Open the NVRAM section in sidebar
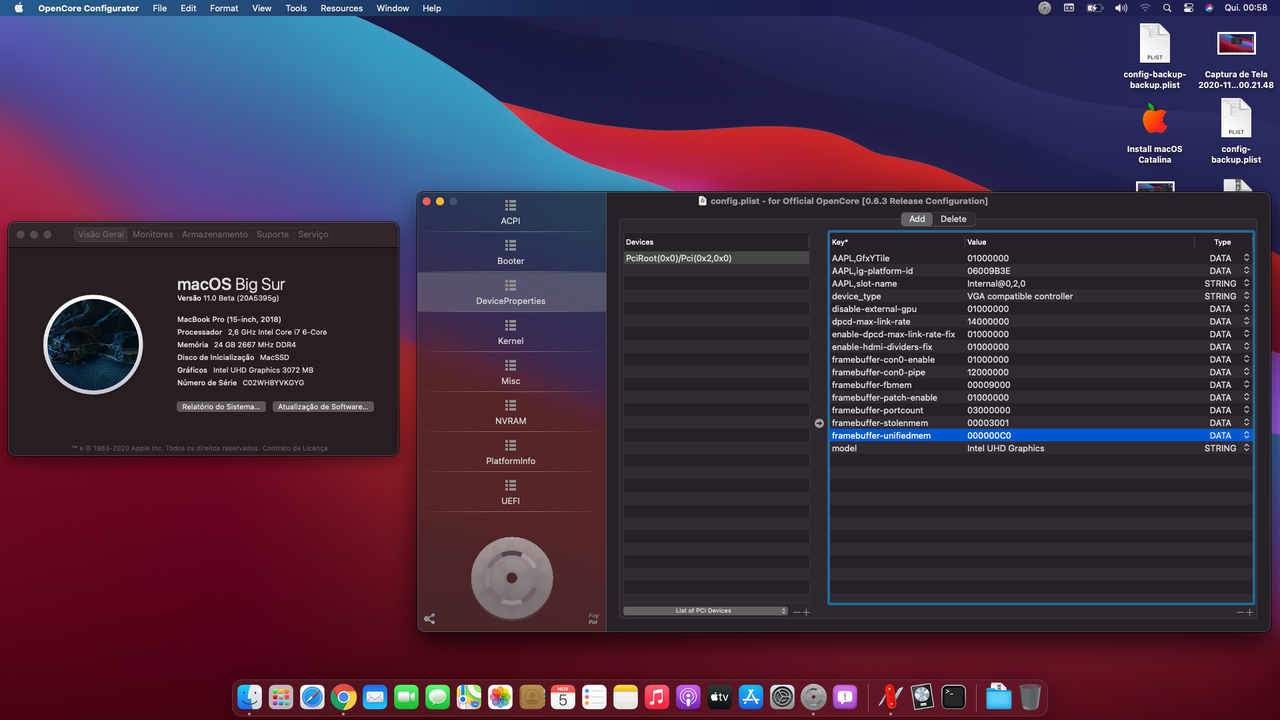The width and height of the screenshot is (1280, 720). point(511,412)
